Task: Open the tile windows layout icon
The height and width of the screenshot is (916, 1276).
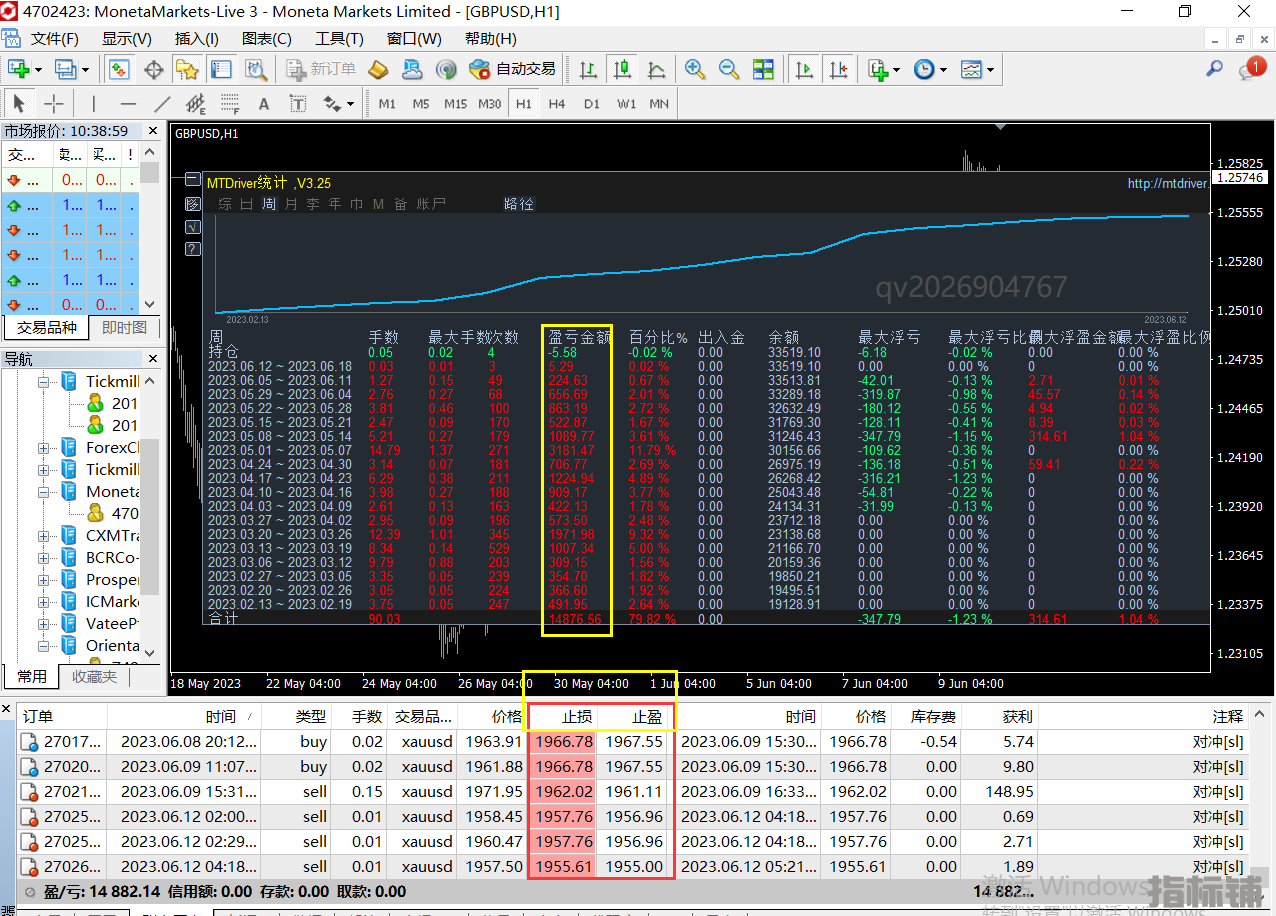Action: coord(764,69)
